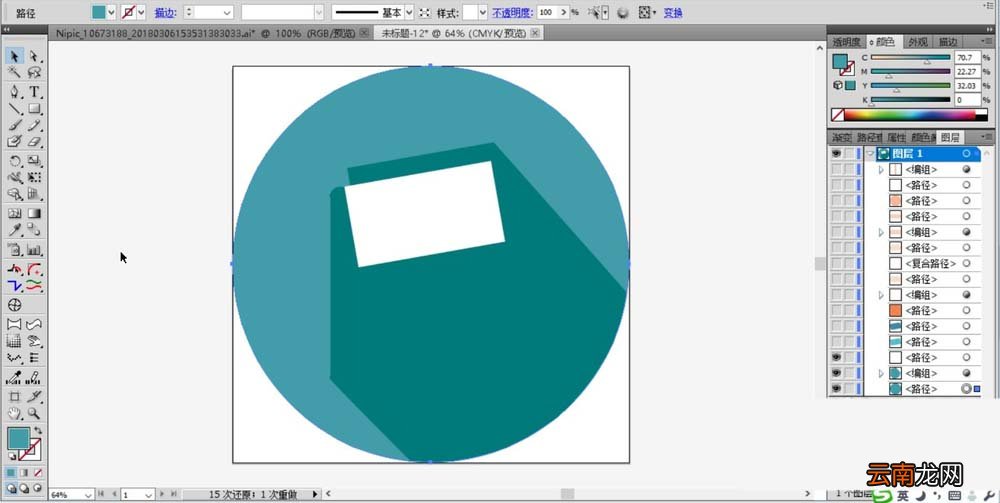The height and width of the screenshot is (503, 1000).
Task: Switch to 渐变 panel tab
Action: (x=841, y=137)
